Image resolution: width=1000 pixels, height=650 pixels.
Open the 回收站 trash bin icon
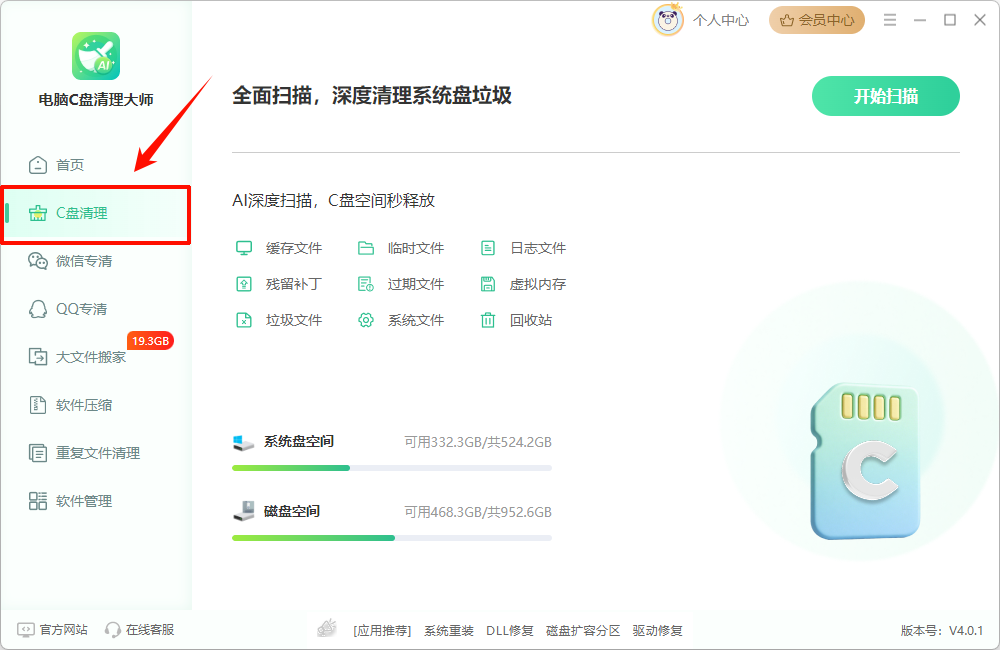click(x=487, y=319)
